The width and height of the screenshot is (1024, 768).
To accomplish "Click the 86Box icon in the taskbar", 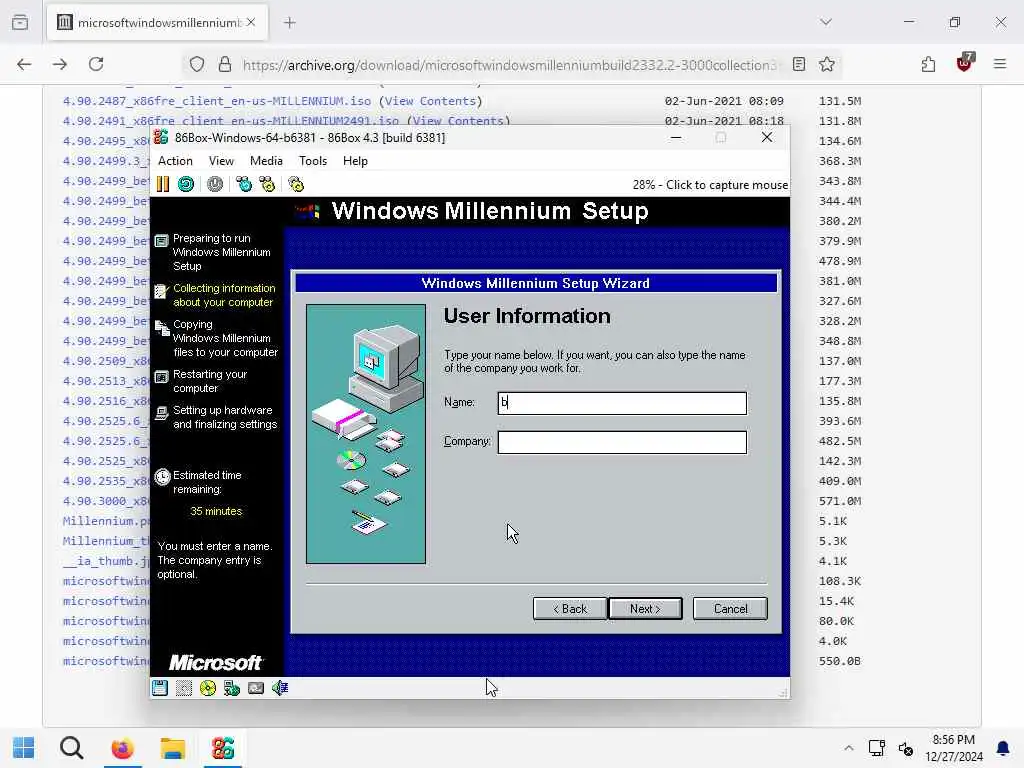I will [x=223, y=748].
